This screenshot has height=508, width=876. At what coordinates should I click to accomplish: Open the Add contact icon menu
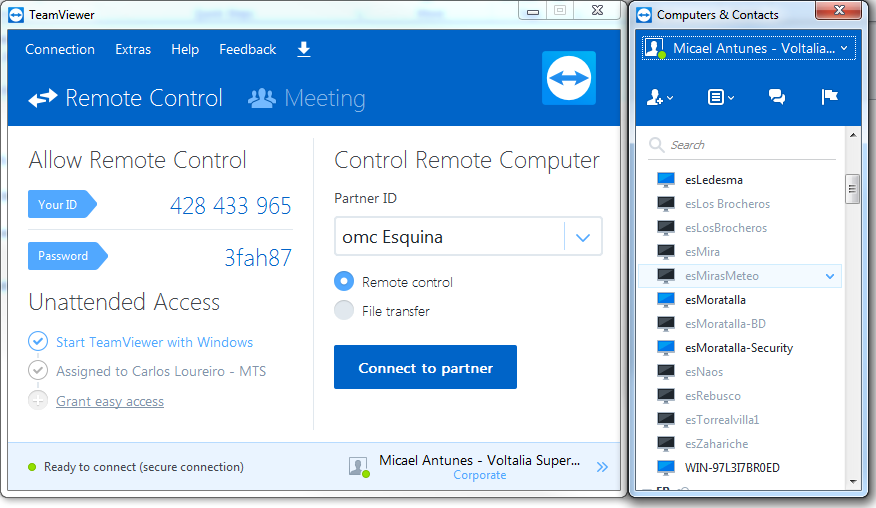[x=660, y=97]
